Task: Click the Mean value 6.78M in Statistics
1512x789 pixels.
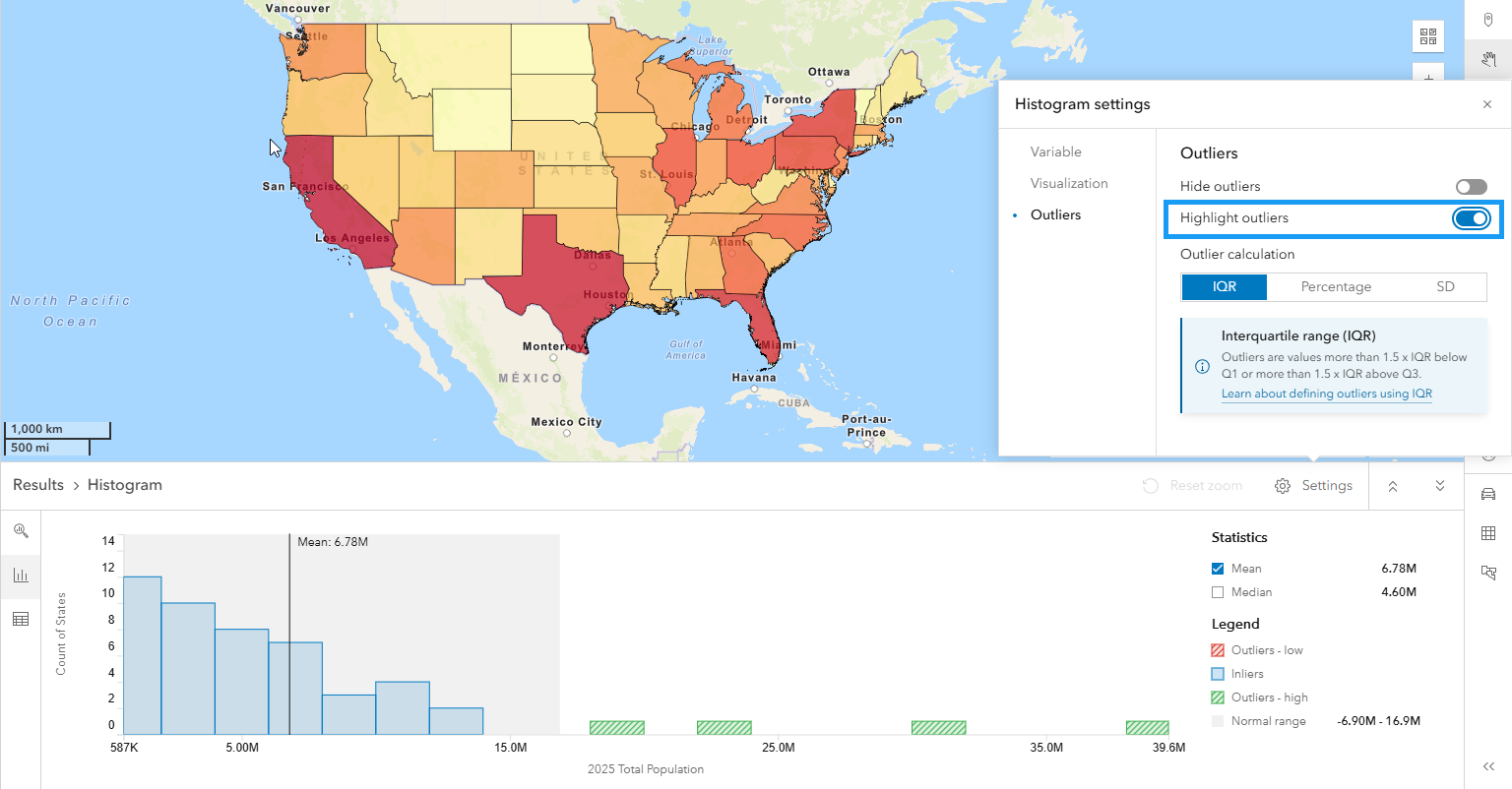Action: tap(1399, 569)
